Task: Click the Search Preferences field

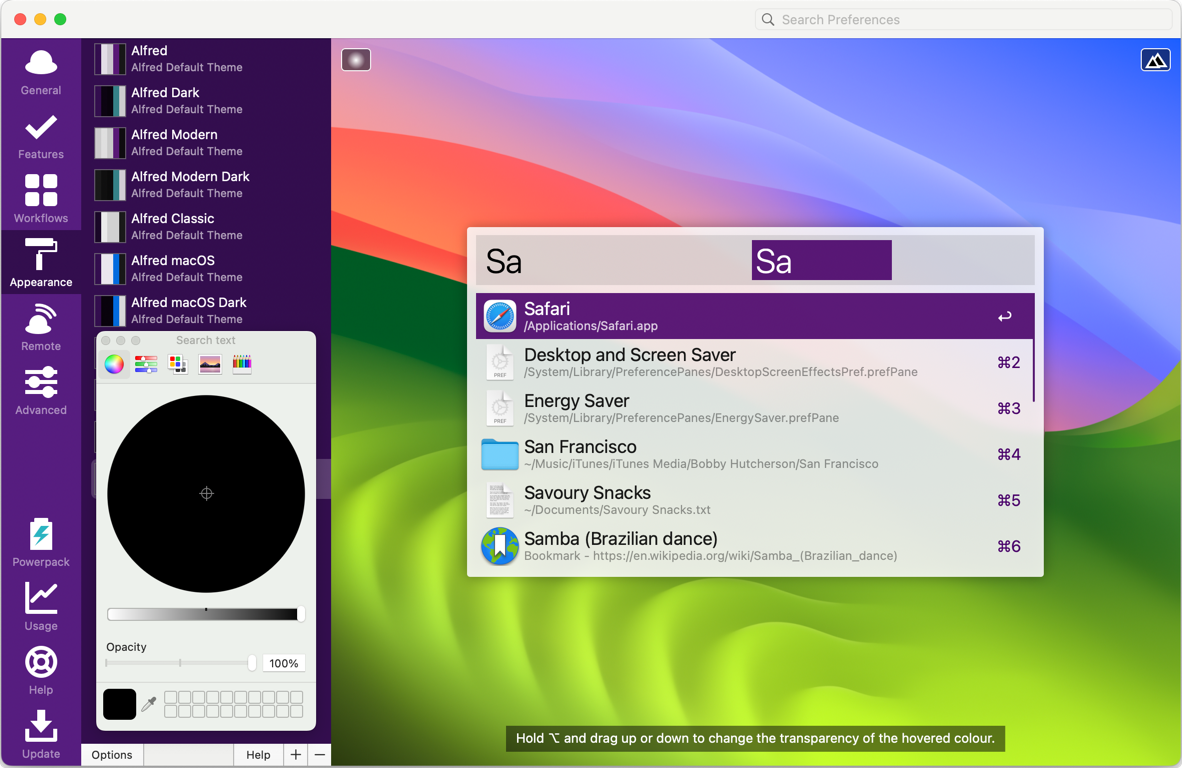Action: (x=963, y=19)
